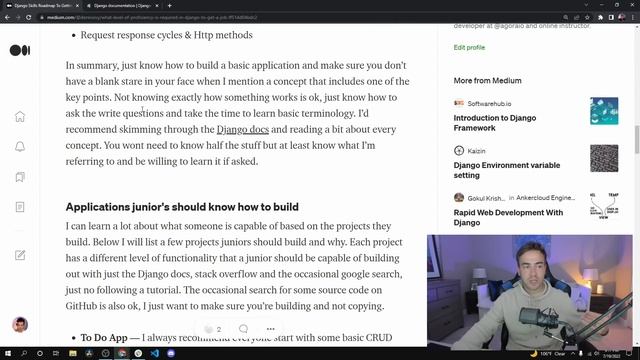Click the Request response cycles bullet
Screen dimensions: 640x360
click(x=167, y=35)
